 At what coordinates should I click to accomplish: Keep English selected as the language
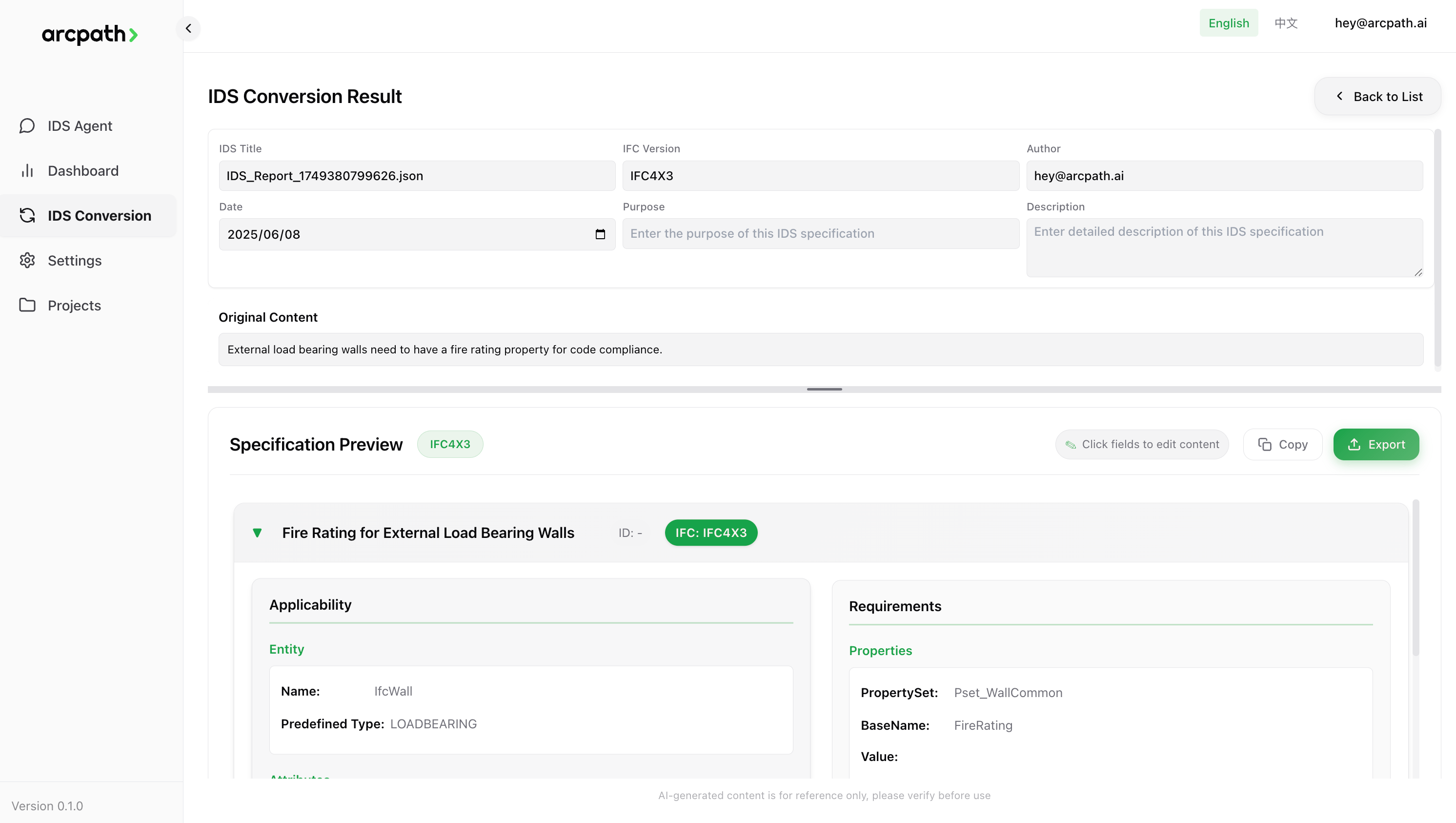coord(1229,22)
